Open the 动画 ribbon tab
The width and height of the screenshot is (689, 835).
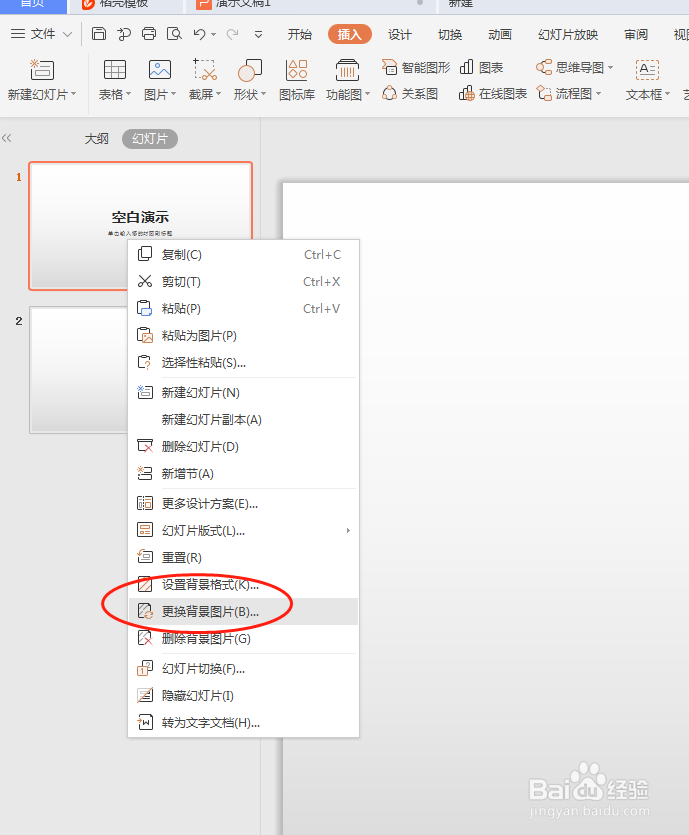coord(500,35)
